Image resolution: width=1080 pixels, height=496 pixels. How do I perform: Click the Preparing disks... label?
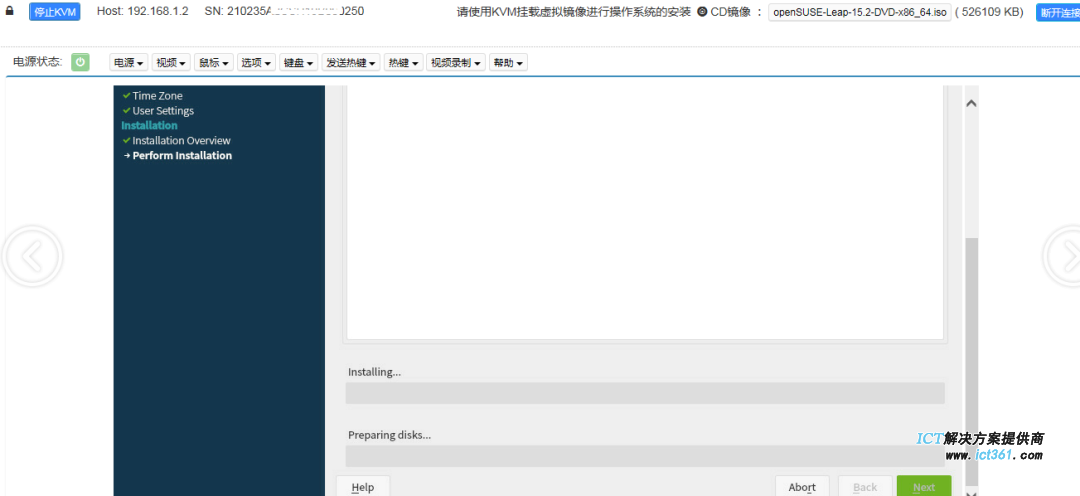tap(390, 435)
